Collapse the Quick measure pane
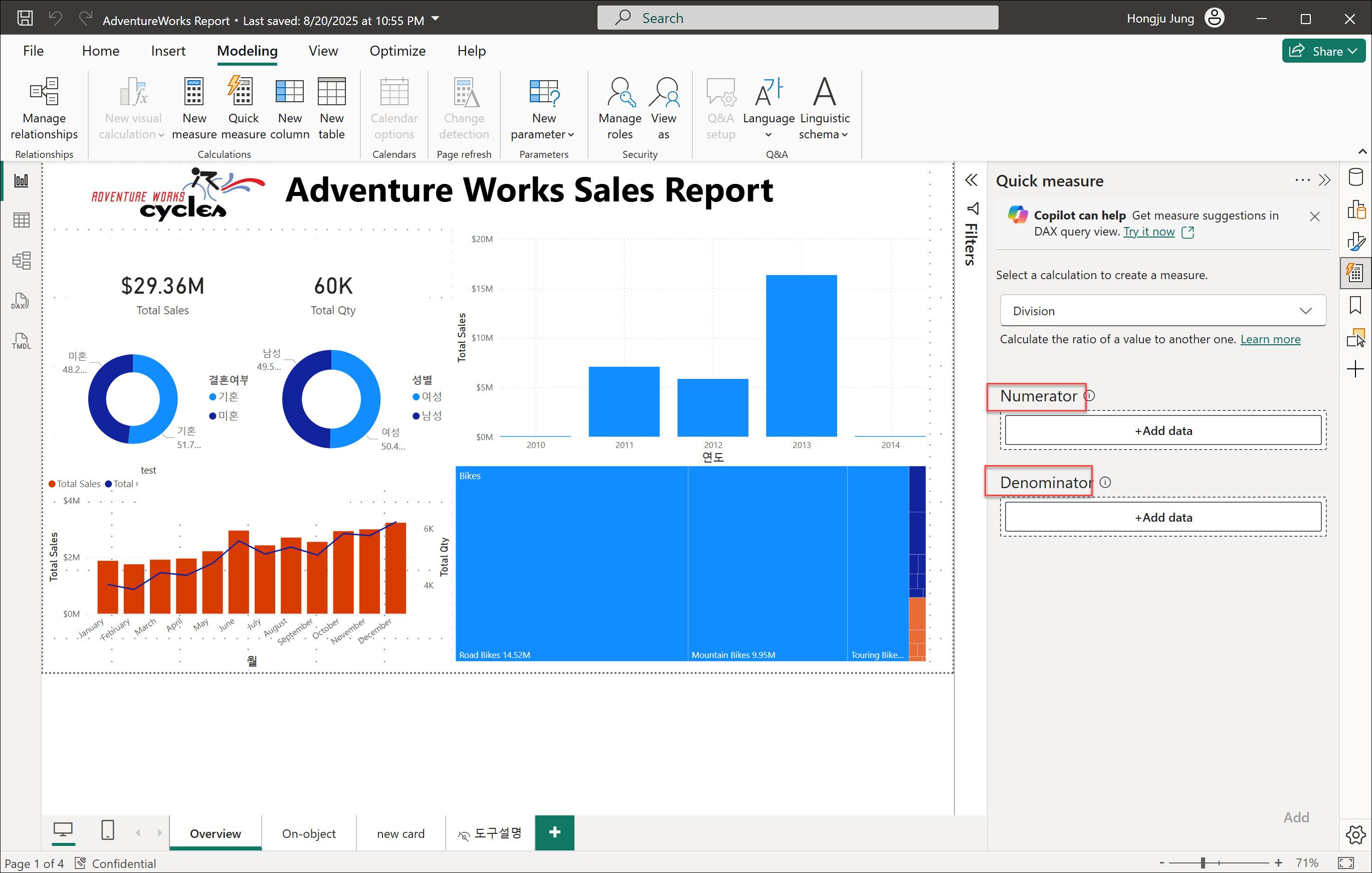This screenshot has height=873, width=1372. point(1325,180)
